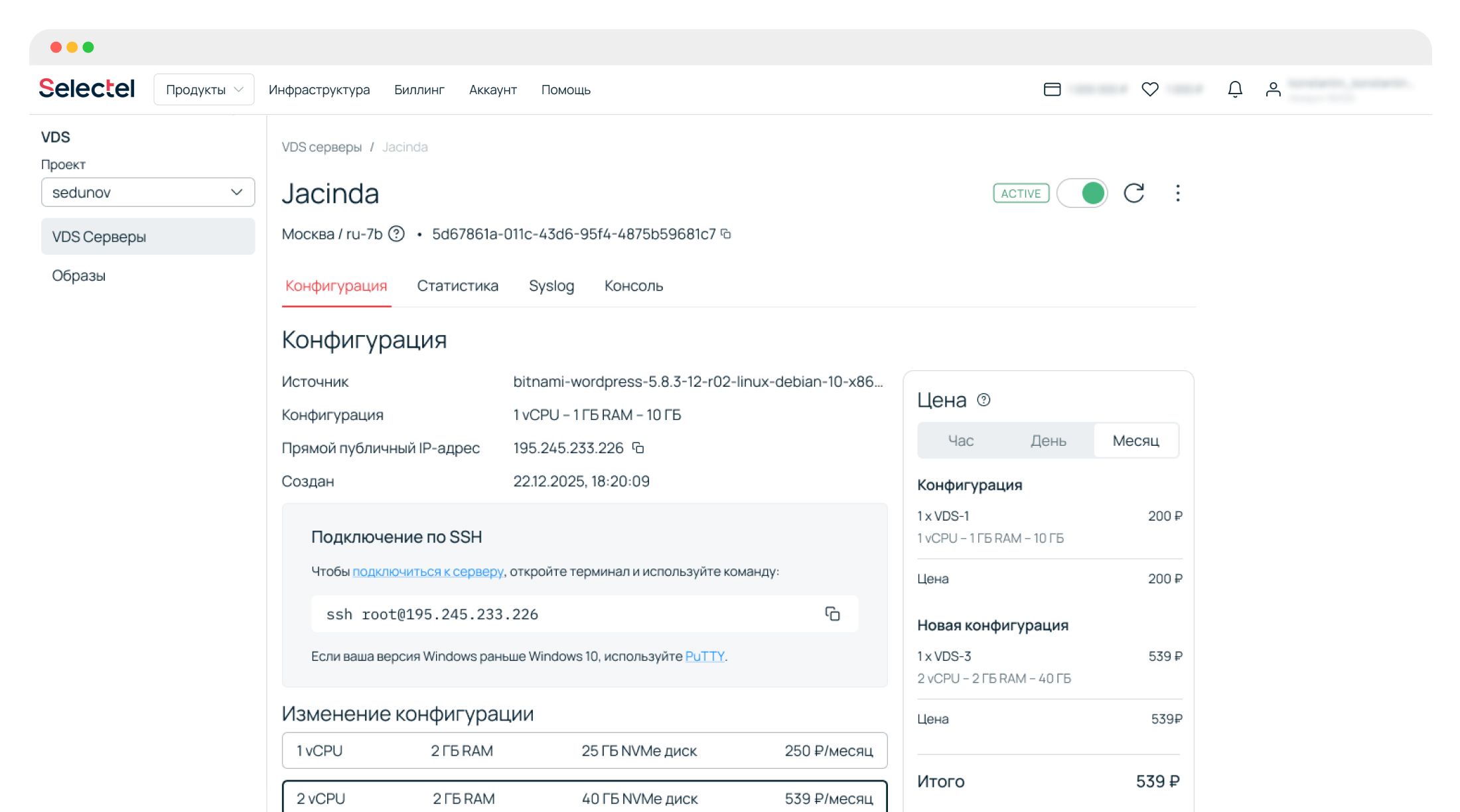Open the PuTTY link

click(704, 656)
